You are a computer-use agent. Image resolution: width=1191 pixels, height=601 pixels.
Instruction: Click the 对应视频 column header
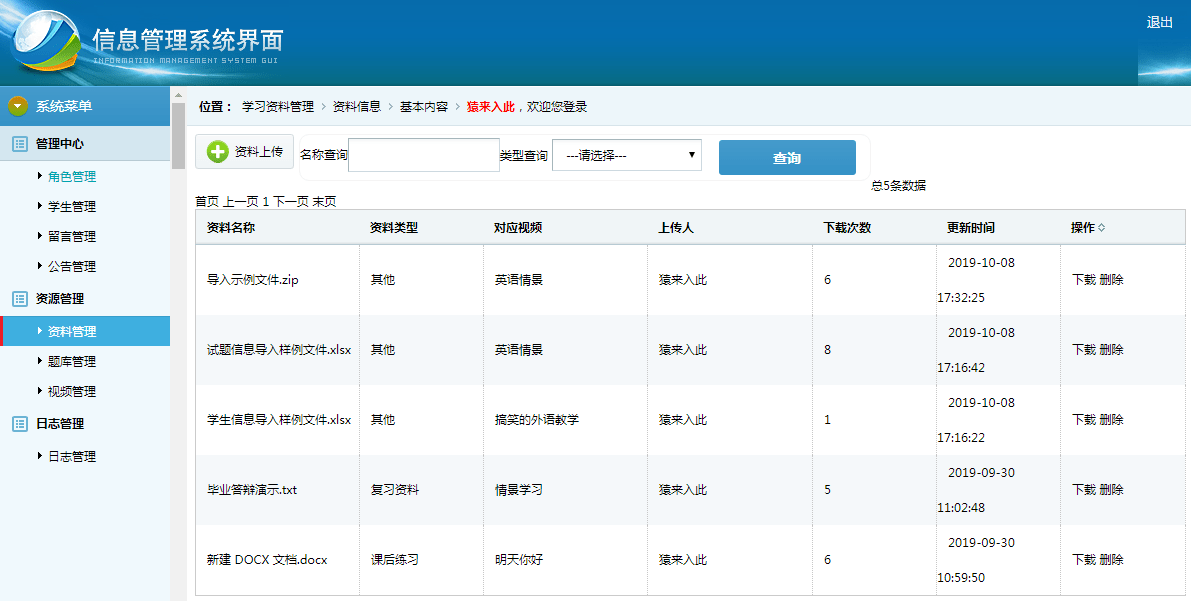tap(518, 227)
